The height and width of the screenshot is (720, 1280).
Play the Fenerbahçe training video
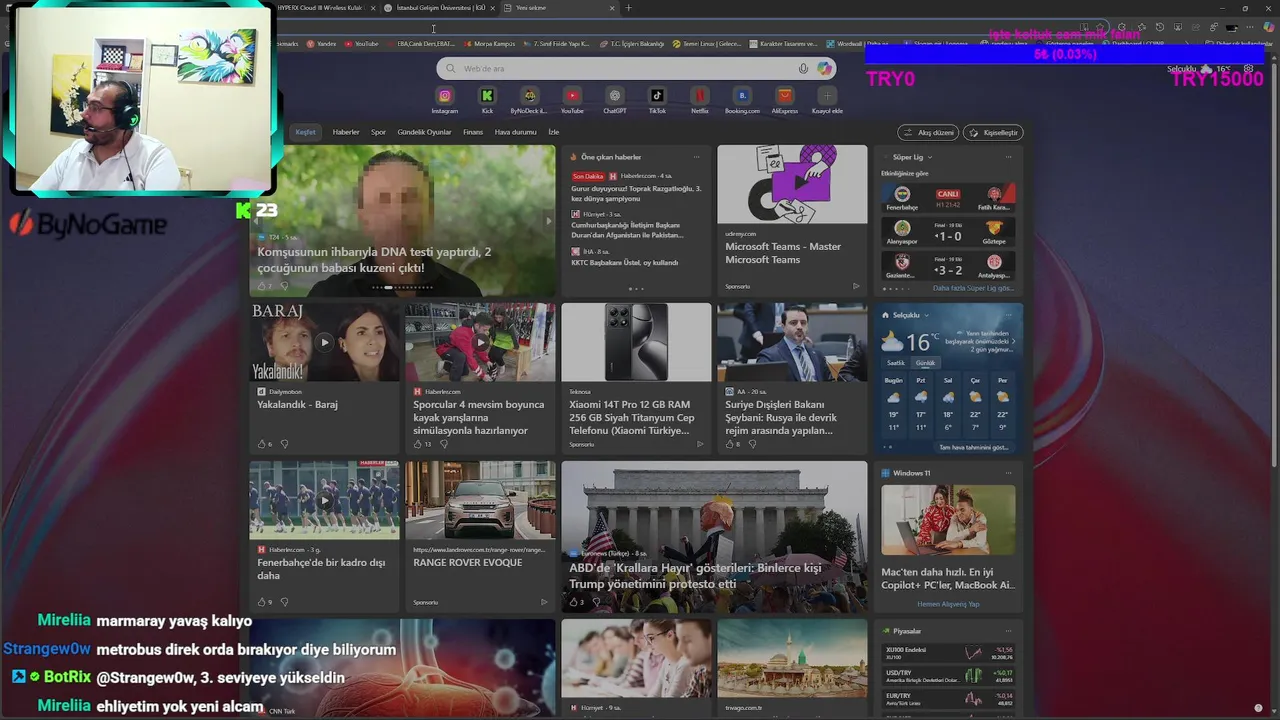point(324,500)
